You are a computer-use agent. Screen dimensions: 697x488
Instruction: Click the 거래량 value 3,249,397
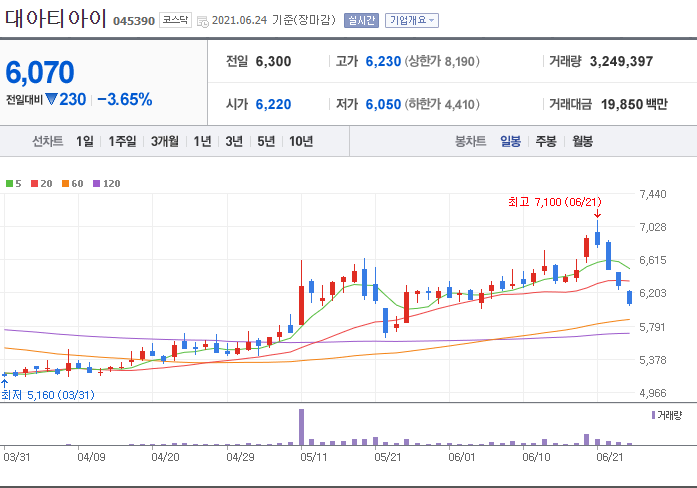tap(621, 61)
